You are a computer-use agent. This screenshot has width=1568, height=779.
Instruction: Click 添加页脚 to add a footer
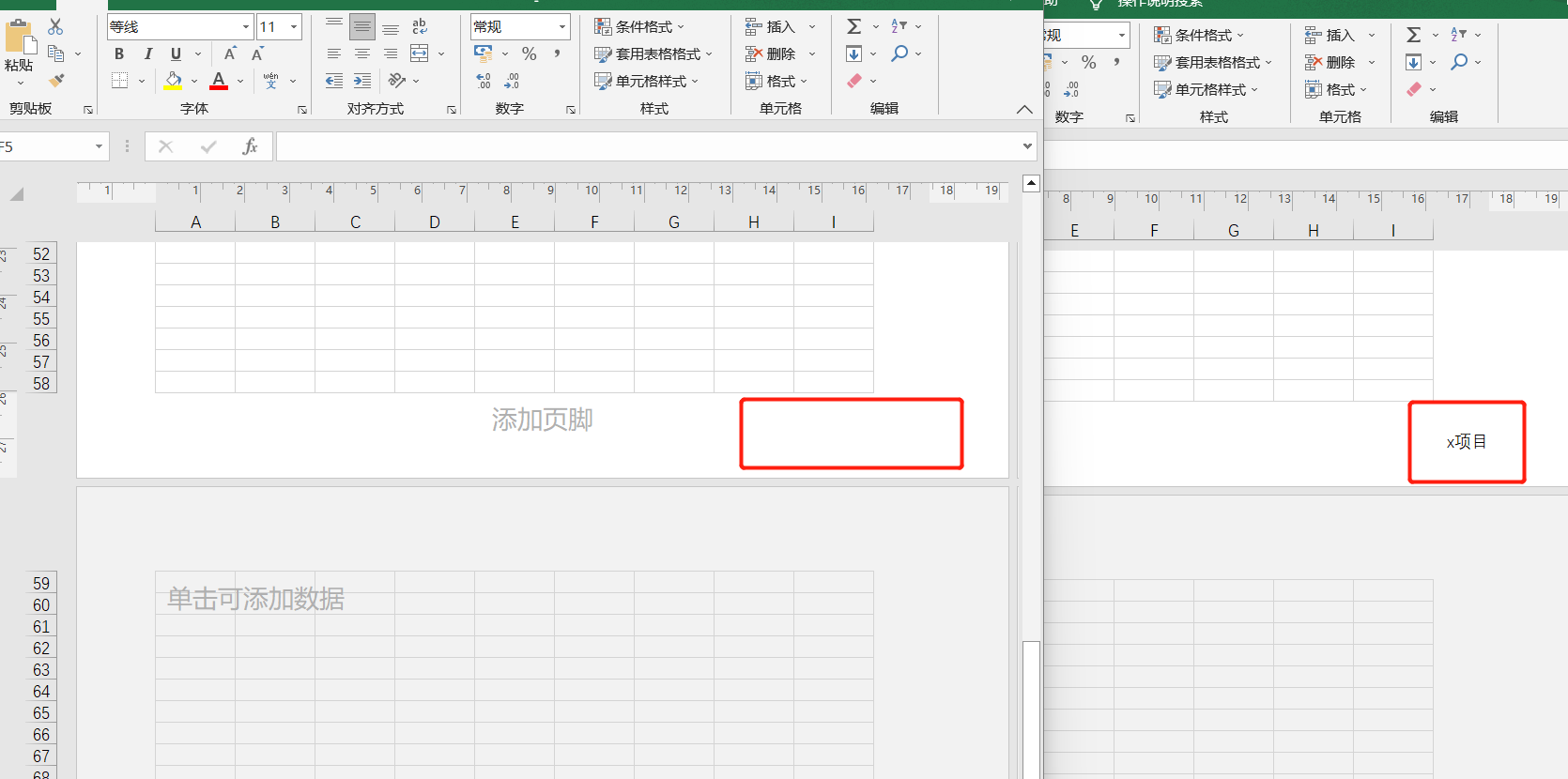point(542,420)
